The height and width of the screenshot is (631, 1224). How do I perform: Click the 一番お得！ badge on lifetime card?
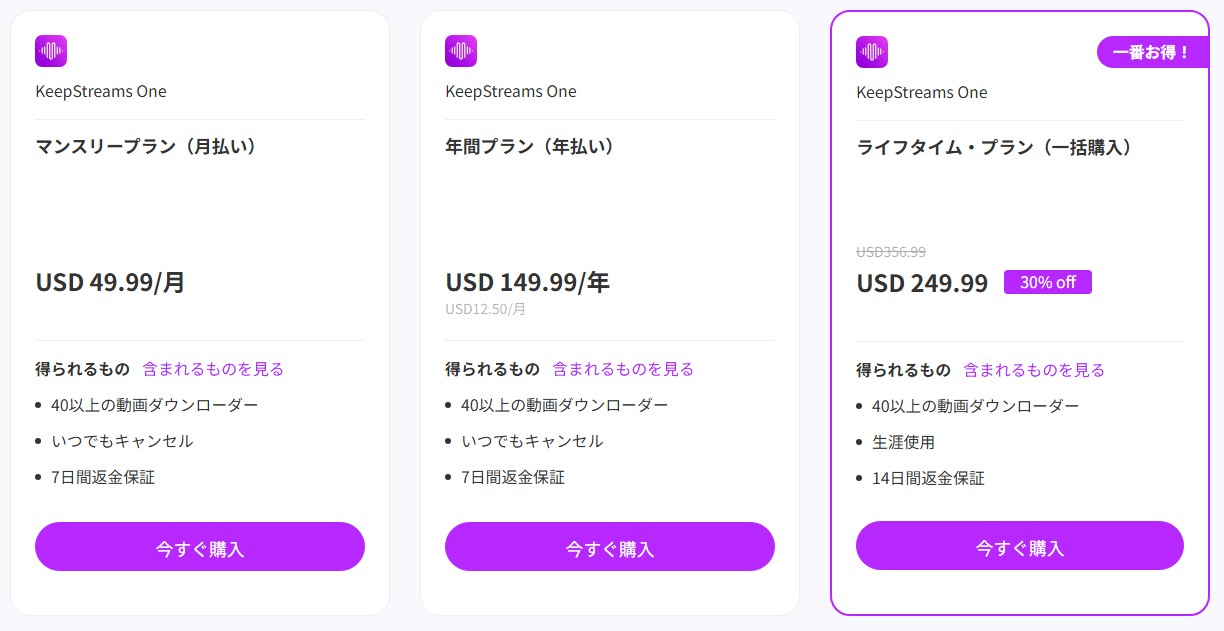click(1151, 52)
